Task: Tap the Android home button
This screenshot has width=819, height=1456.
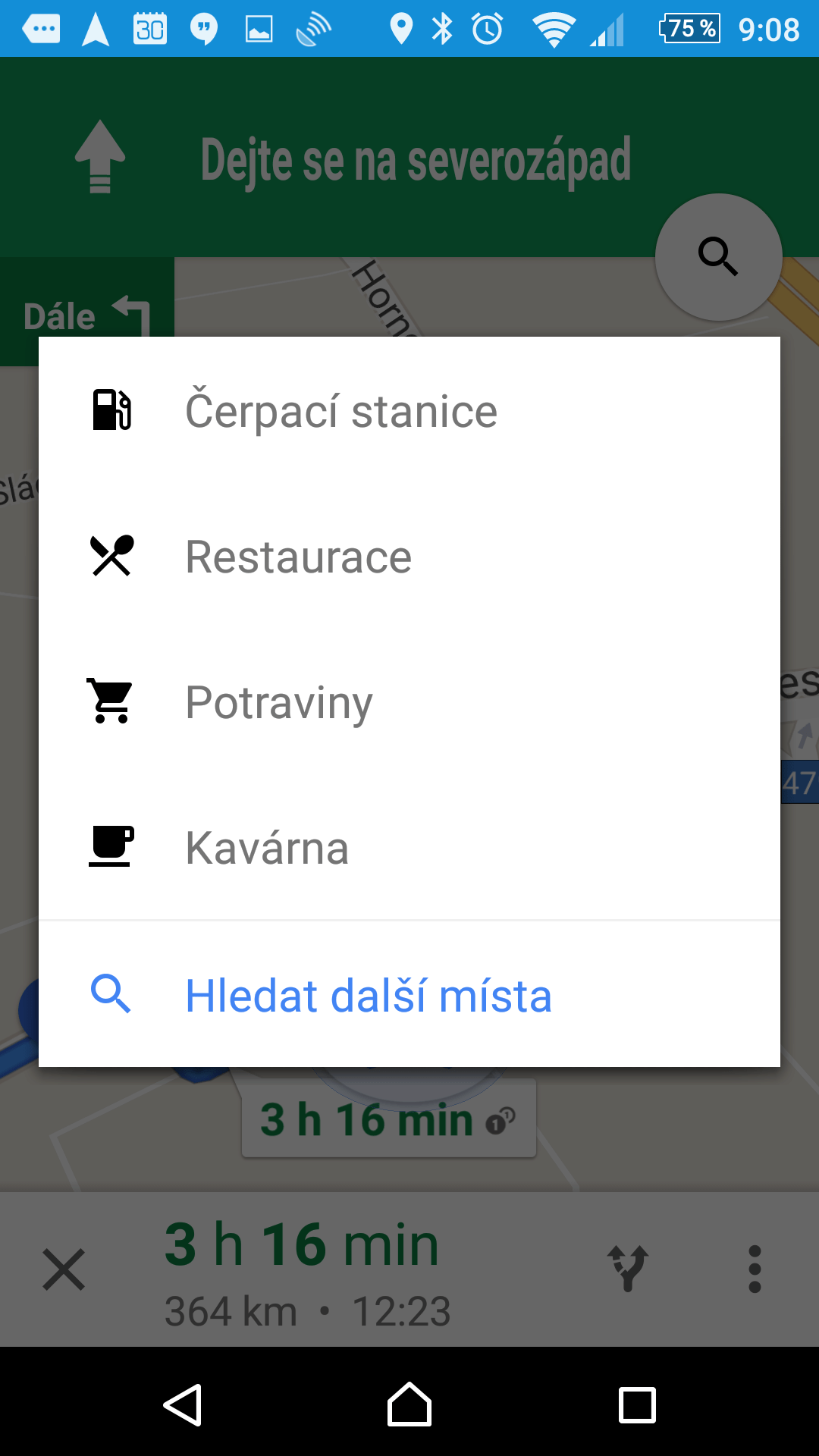Action: [x=409, y=1404]
